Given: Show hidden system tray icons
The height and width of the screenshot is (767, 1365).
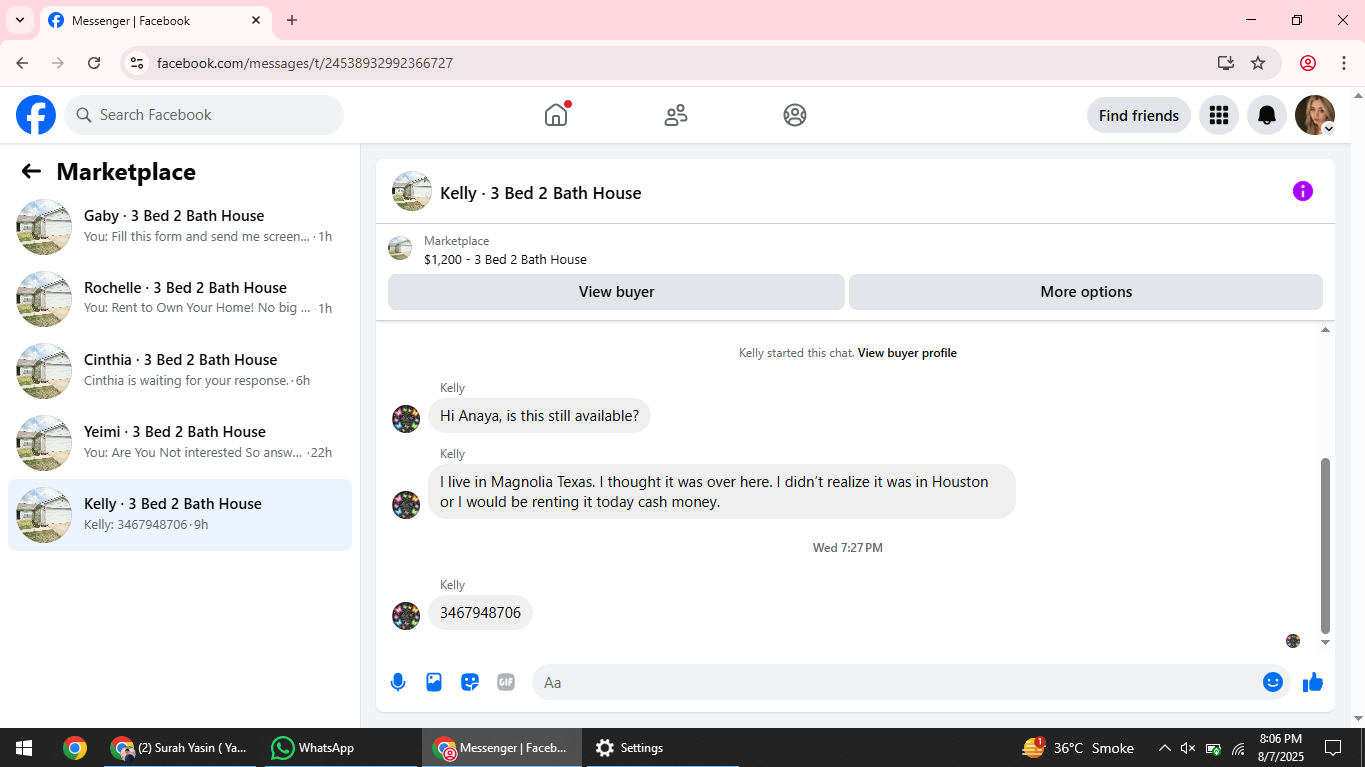Looking at the screenshot, I should click(1164, 748).
